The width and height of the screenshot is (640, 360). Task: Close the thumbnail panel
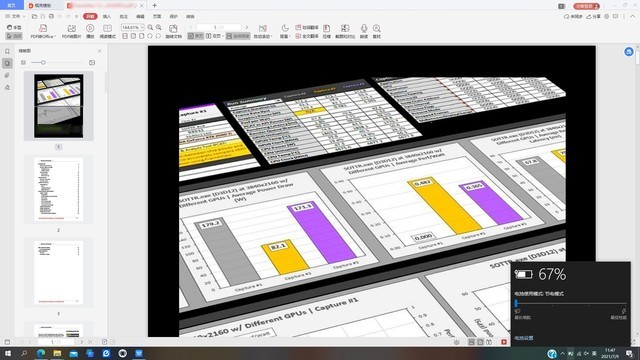(x=100, y=51)
